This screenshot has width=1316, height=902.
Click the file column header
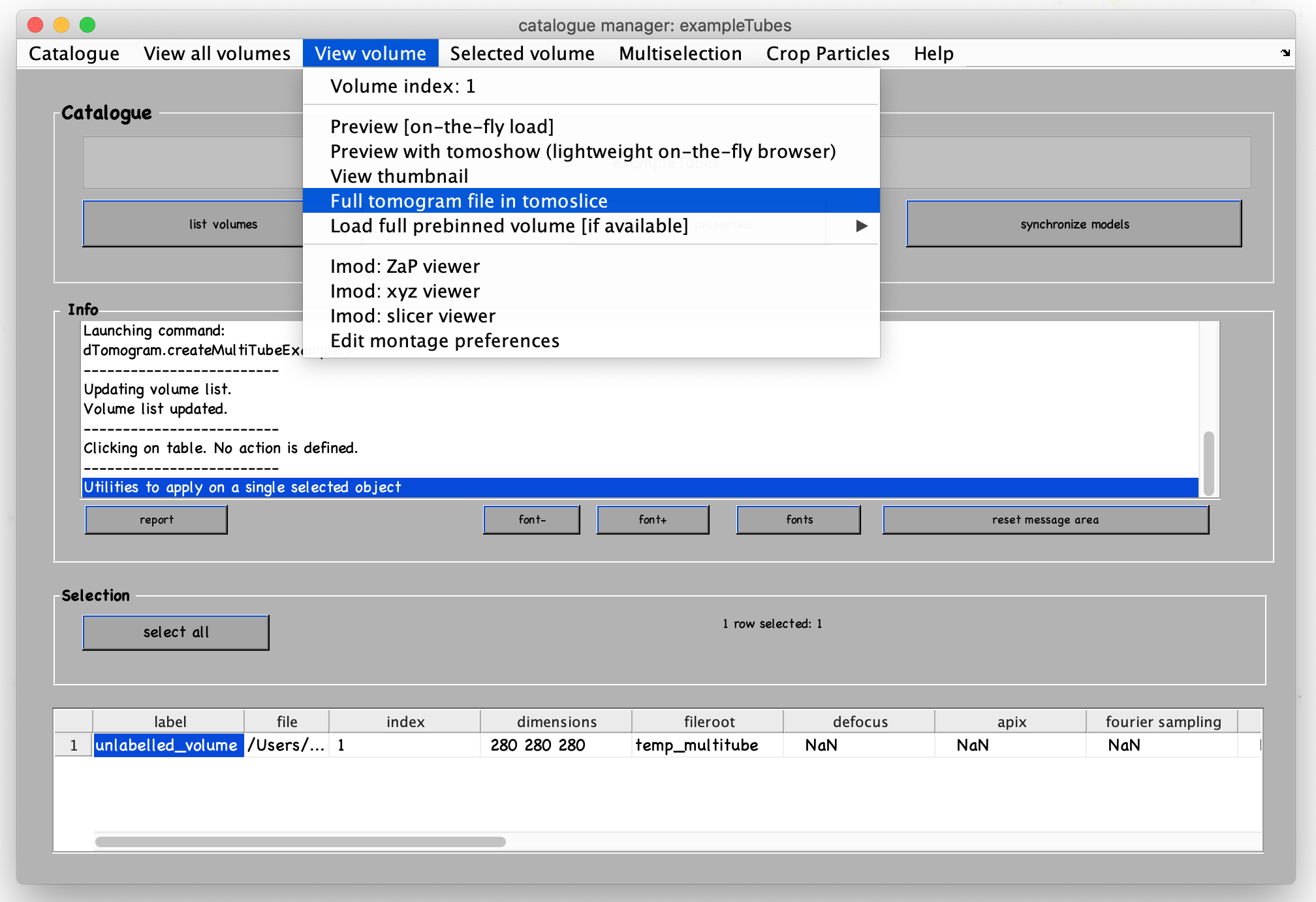tap(287, 722)
